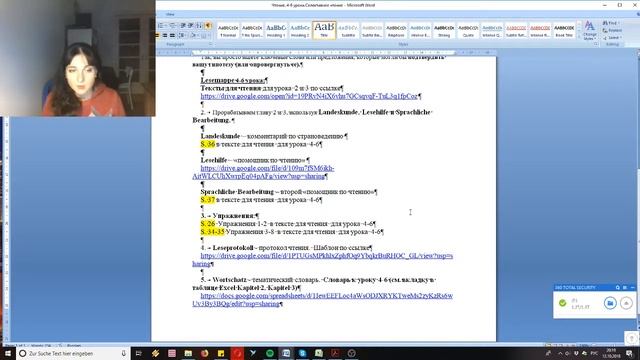Click the taskbar search box
640x360 pixels.
[73, 353]
